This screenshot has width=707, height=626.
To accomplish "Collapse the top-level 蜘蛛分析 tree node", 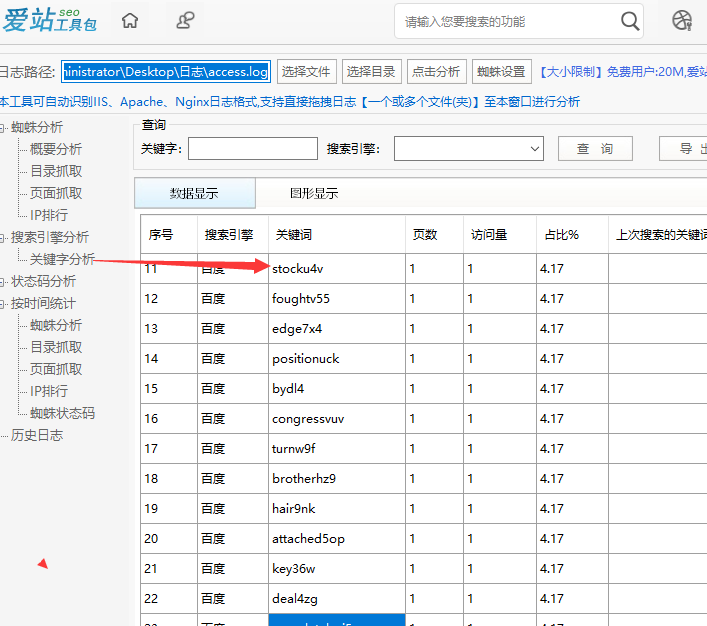I will click(x=3, y=127).
